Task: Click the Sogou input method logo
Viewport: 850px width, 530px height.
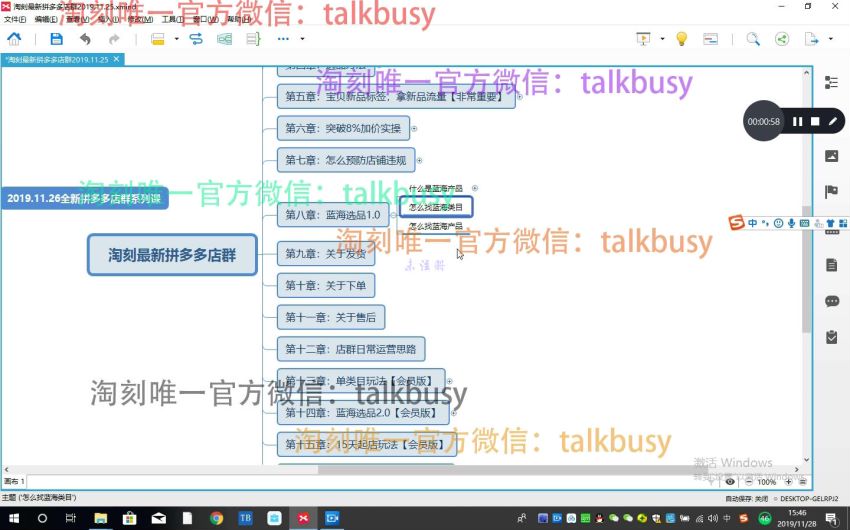Action: 736,223
